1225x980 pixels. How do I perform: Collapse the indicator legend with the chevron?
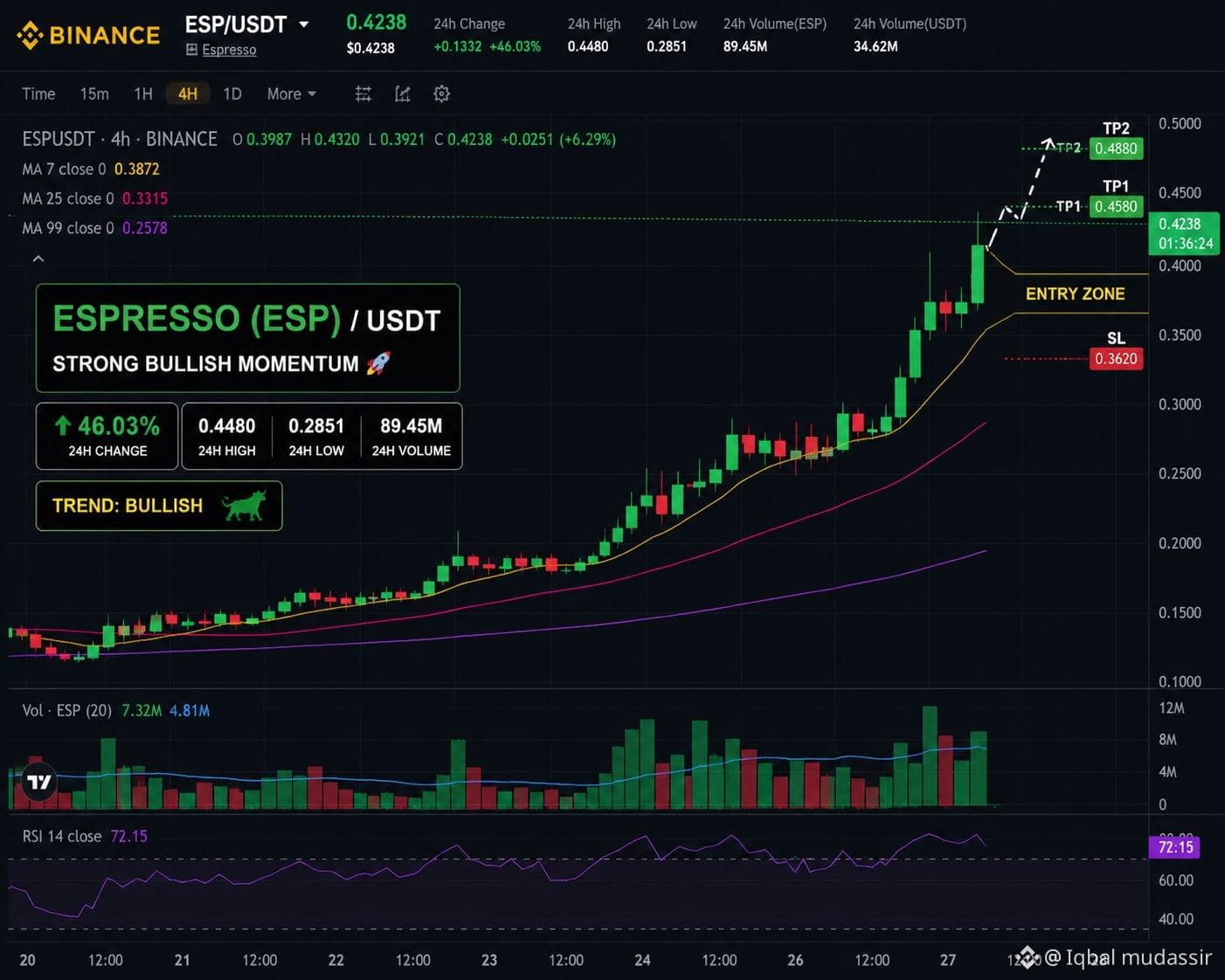tap(38, 259)
